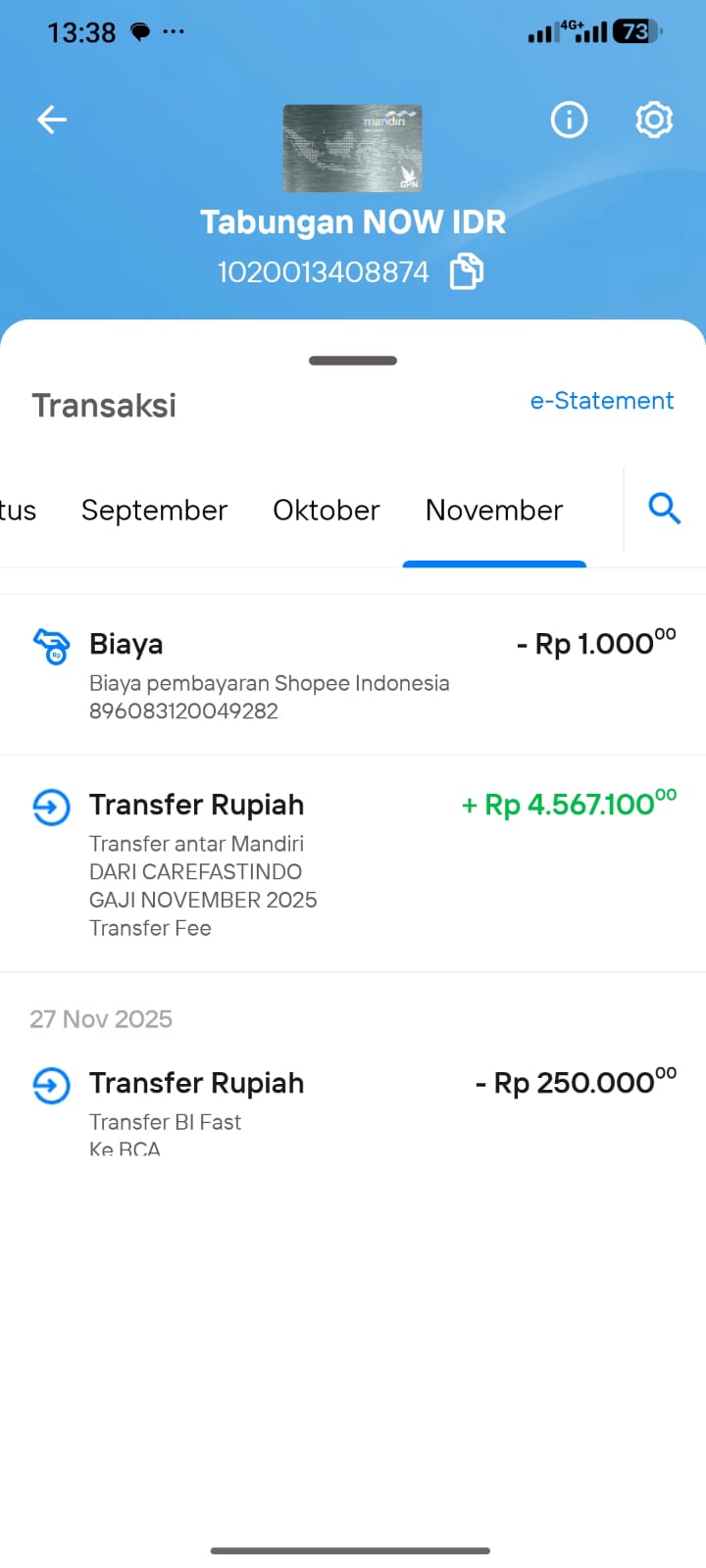
Task: Open the e-Statement link
Action: coord(601,401)
